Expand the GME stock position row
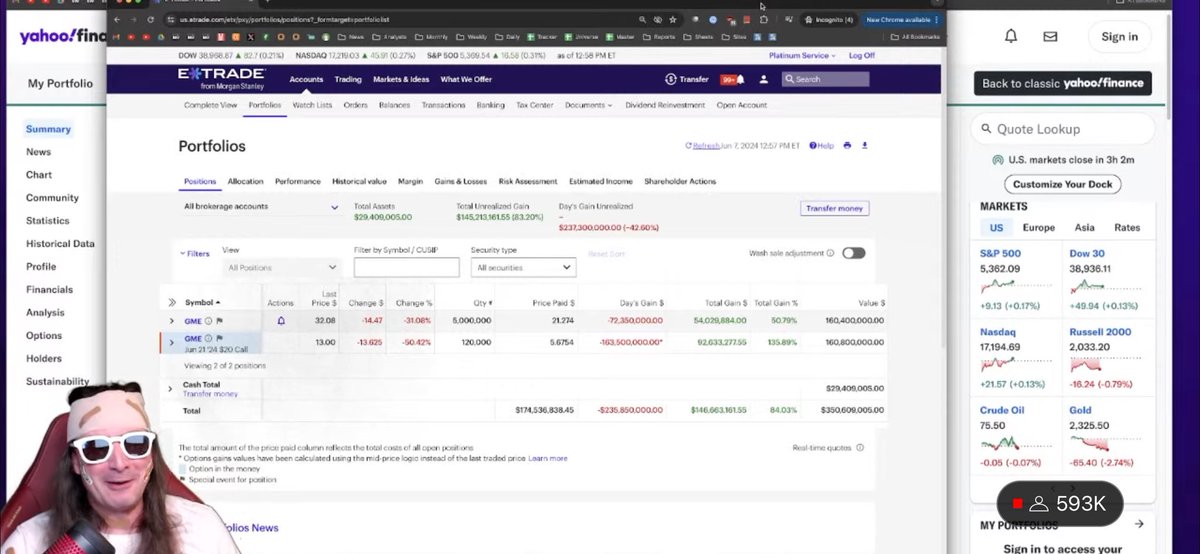This screenshot has height=554, width=1200. [171, 321]
